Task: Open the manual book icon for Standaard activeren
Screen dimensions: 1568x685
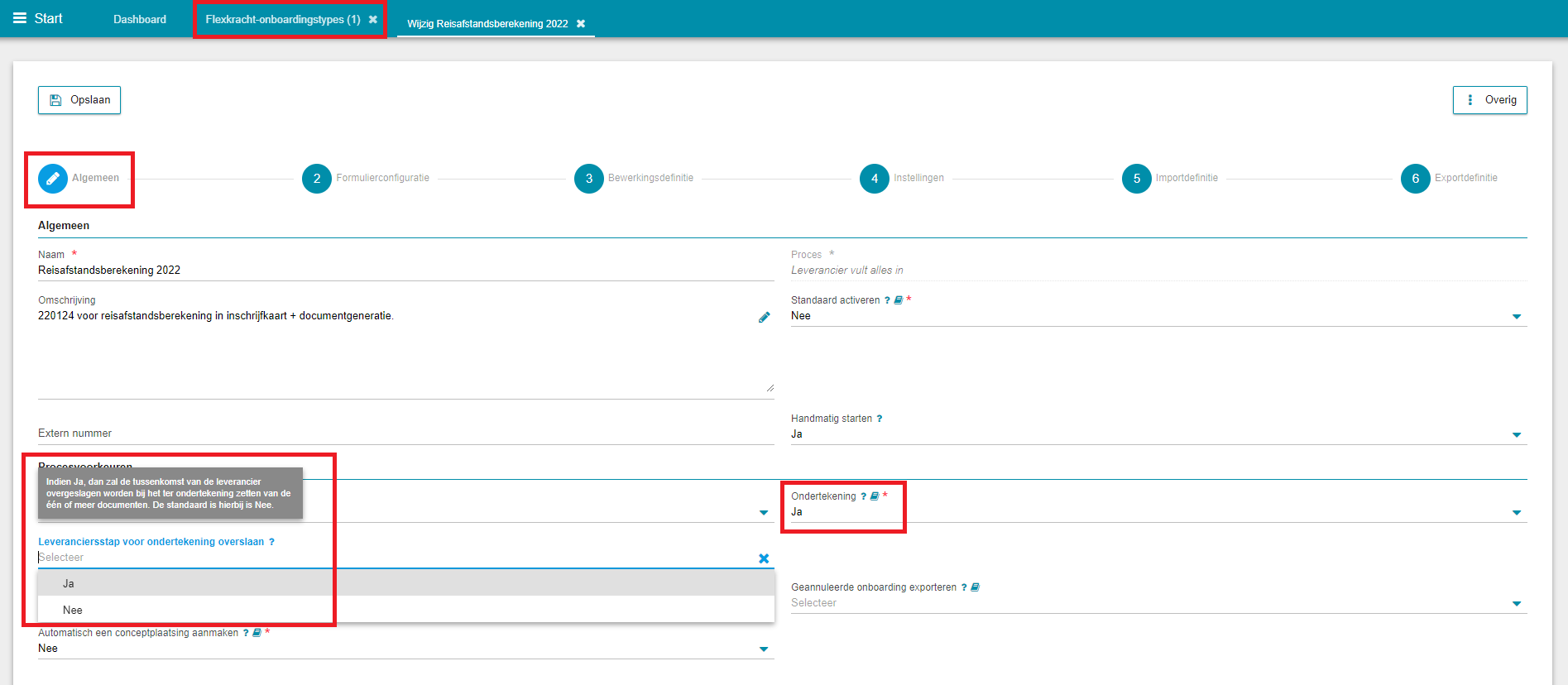Action: pos(898,300)
